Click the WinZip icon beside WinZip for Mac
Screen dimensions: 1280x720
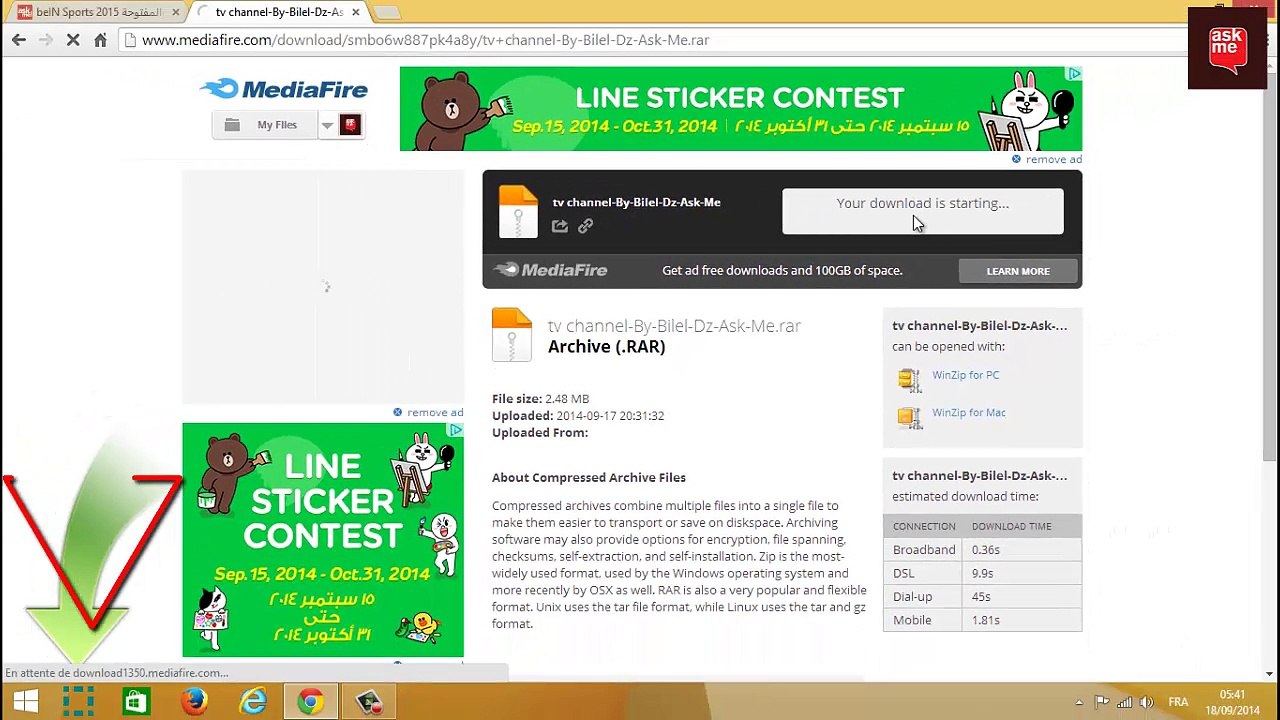click(x=909, y=416)
